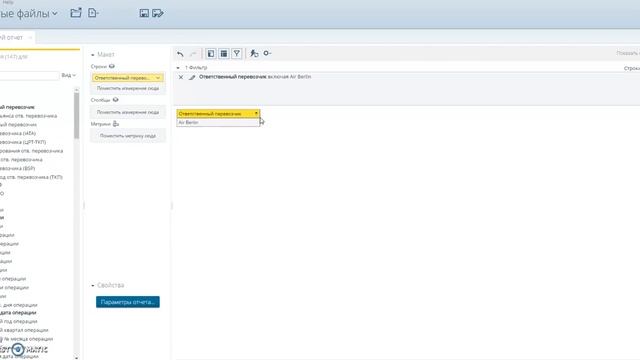Select field ending '(ИАТА)'
This screenshot has width=640, height=360.
click(18, 133)
